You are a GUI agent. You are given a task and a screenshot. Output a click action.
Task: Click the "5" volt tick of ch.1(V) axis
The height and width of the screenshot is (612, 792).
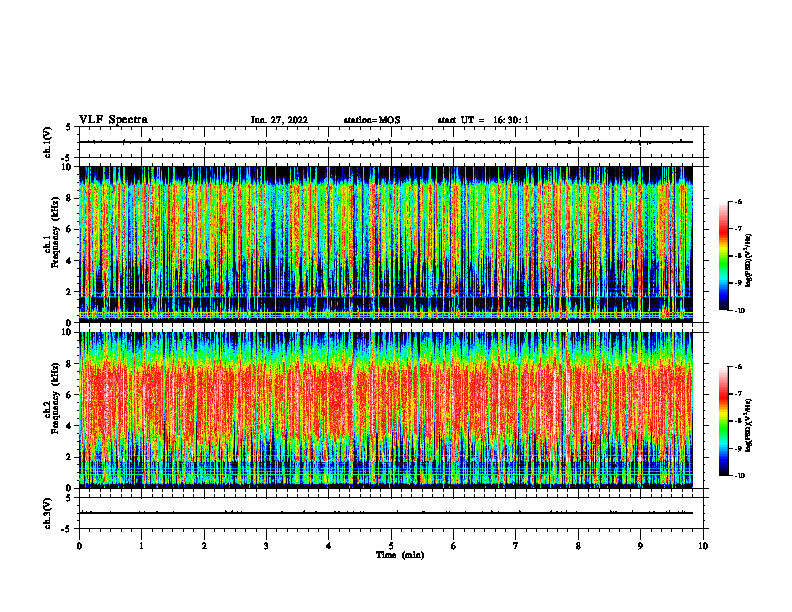coord(69,127)
